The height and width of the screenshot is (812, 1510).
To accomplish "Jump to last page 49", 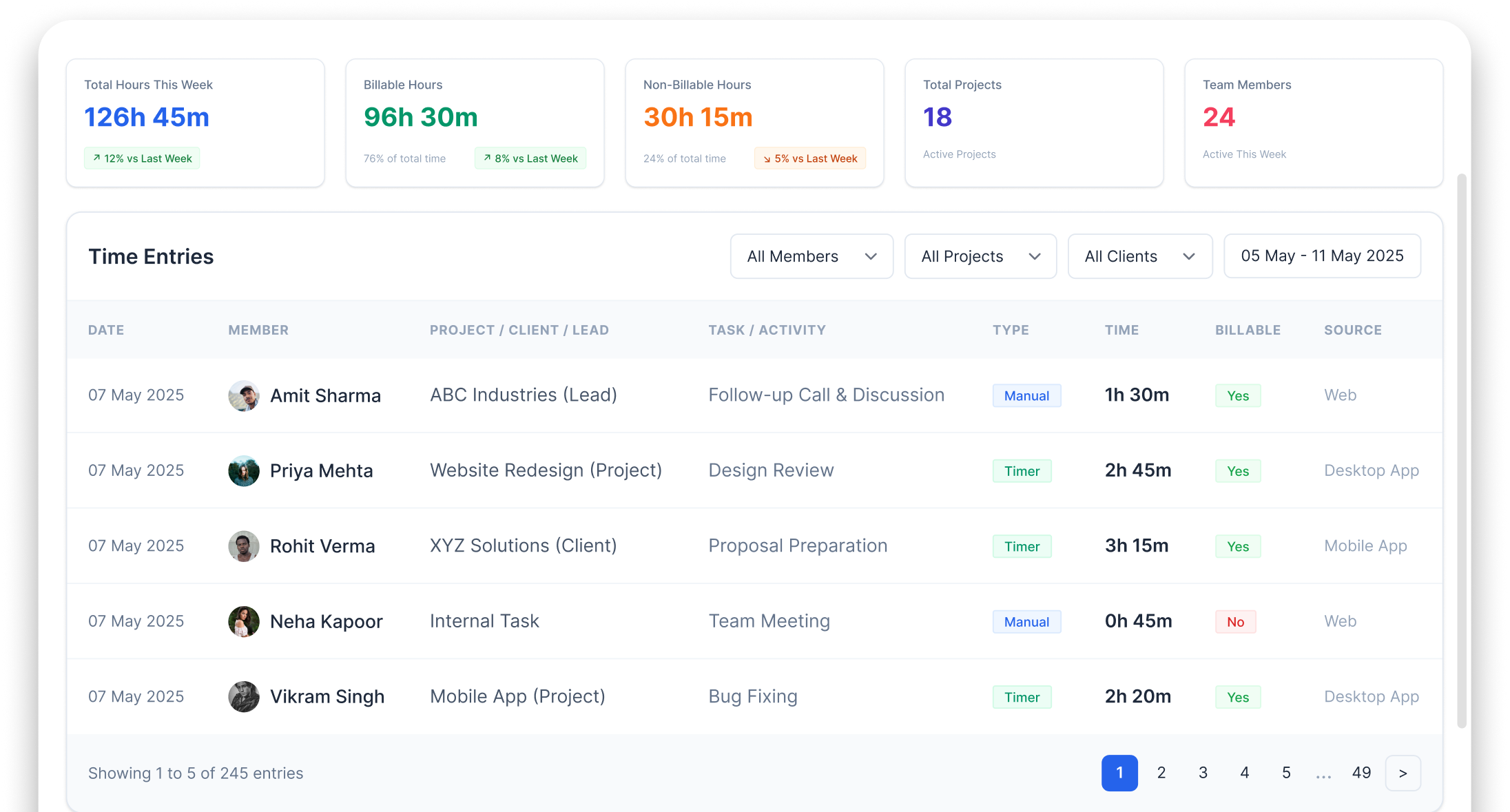I will click(x=1361, y=773).
